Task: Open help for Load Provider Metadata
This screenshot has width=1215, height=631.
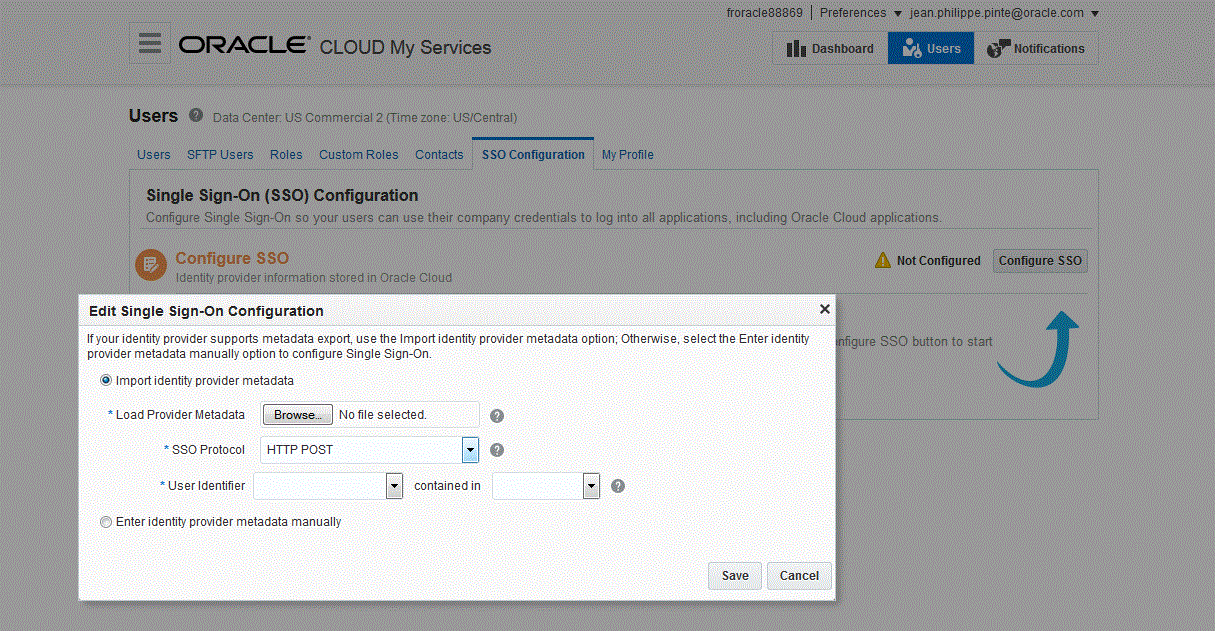Action: [x=496, y=414]
